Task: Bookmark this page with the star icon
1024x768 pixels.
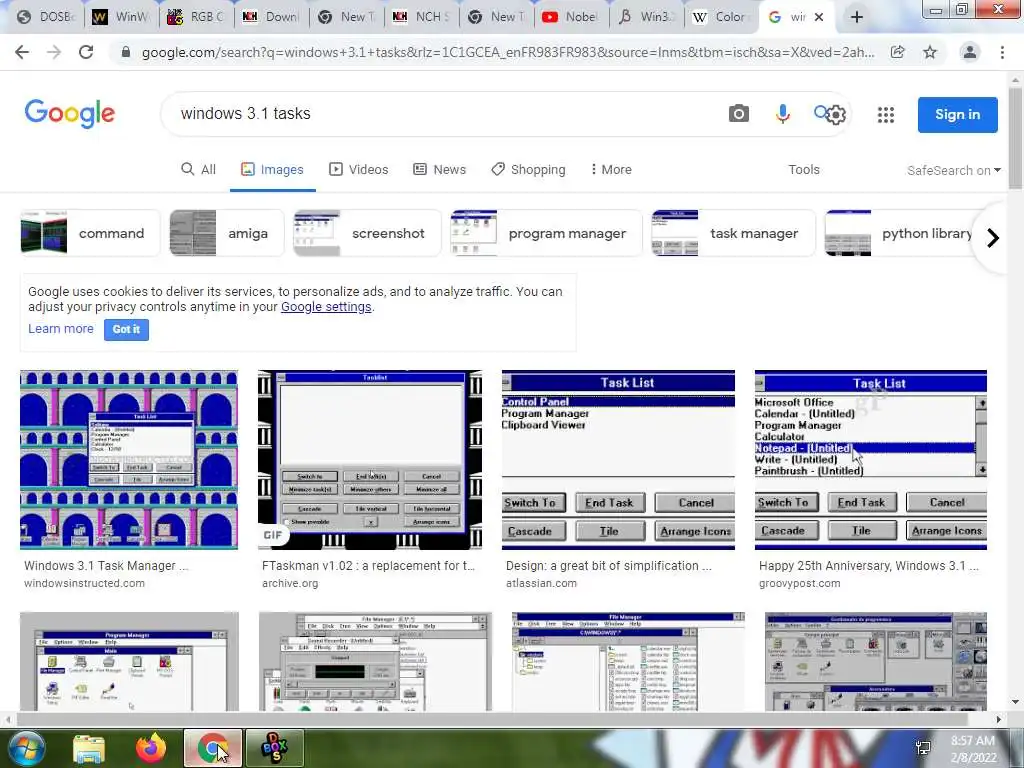Action: tap(930, 52)
